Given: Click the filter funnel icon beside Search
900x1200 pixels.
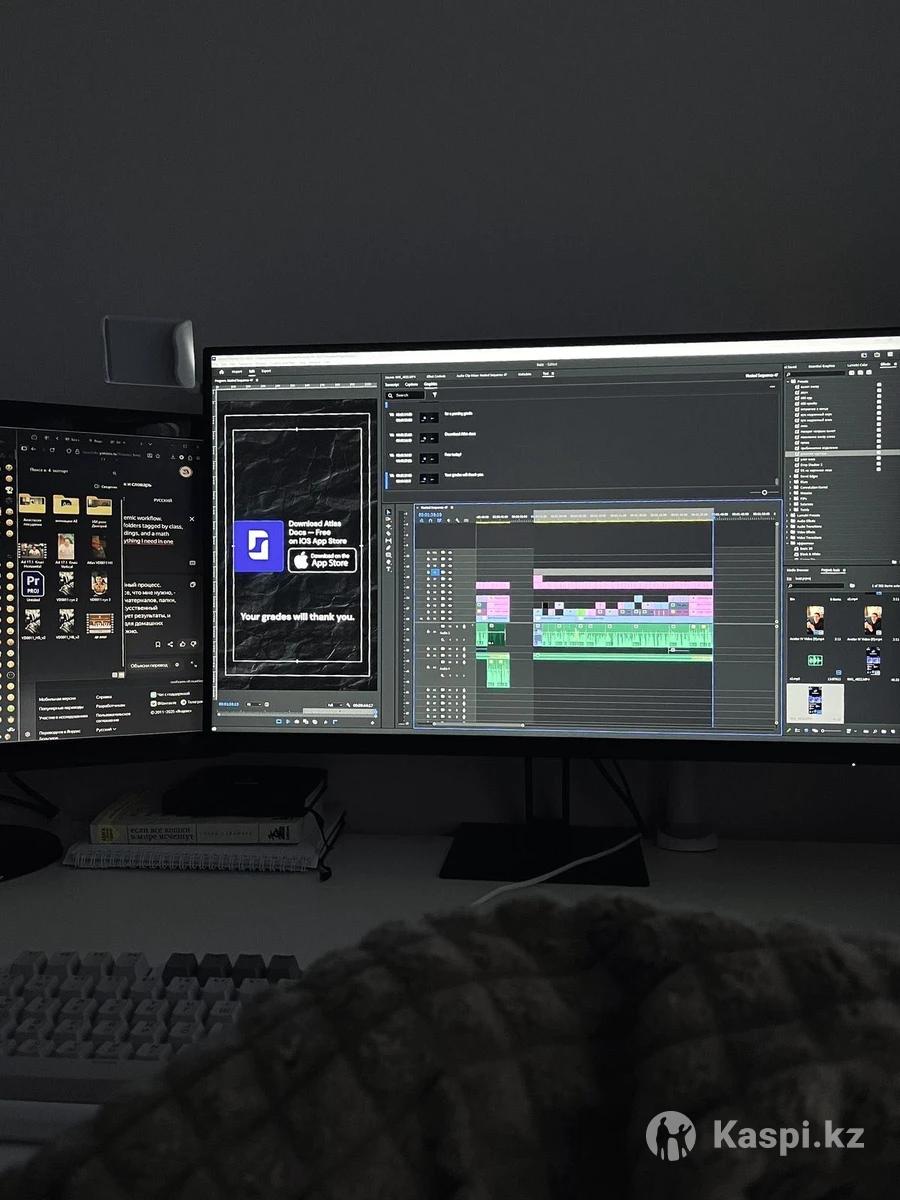Looking at the screenshot, I should pos(434,395).
